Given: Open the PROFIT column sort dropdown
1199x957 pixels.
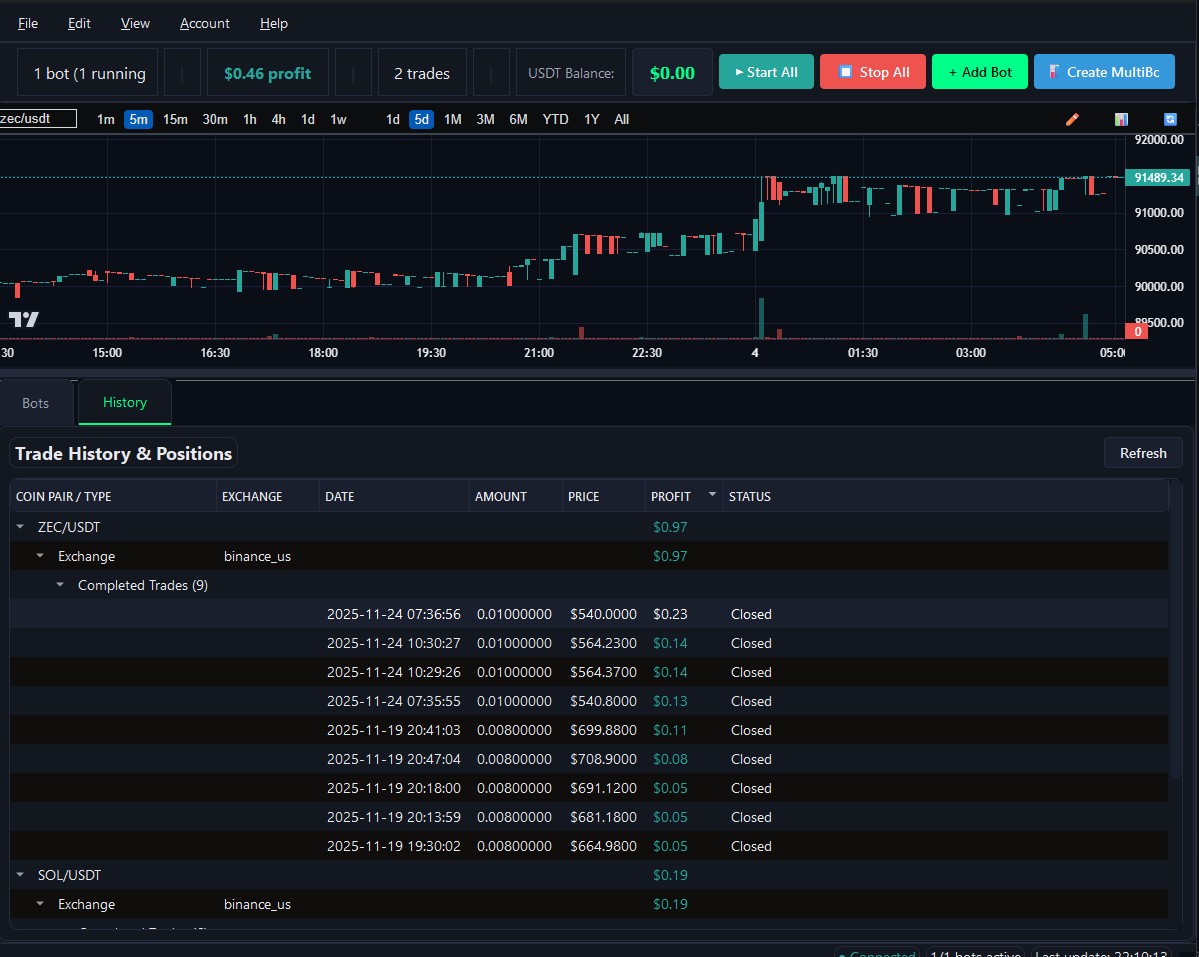Looking at the screenshot, I should [712, 494].
